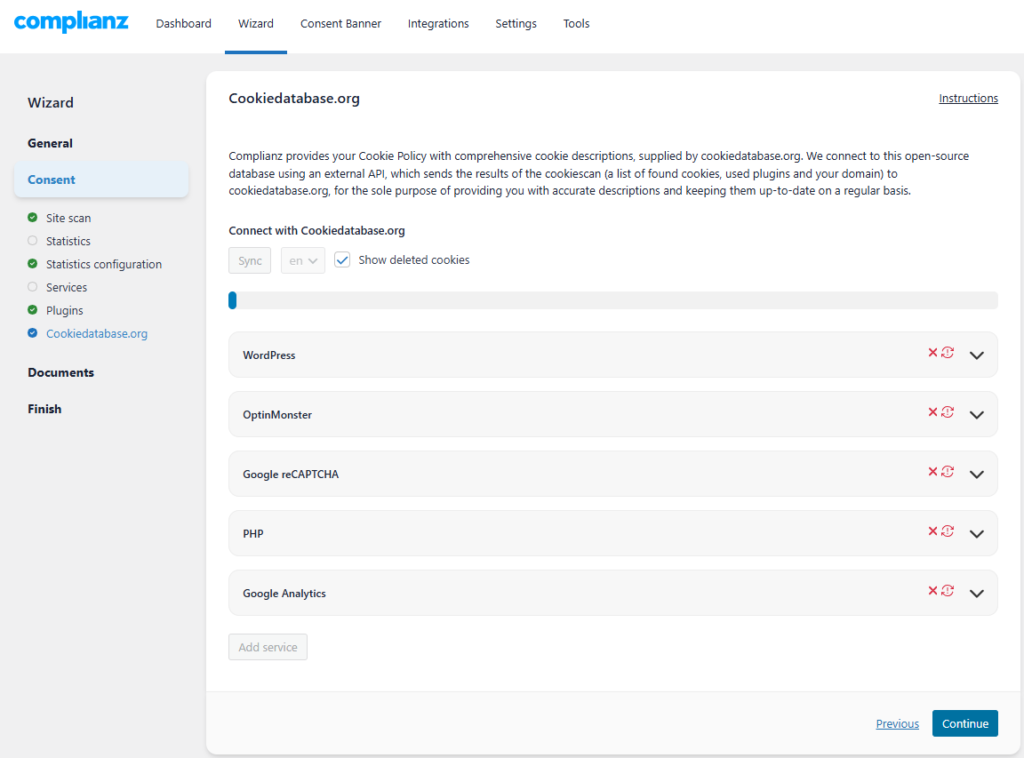Go to the Integrations tab

pos(438,24)
